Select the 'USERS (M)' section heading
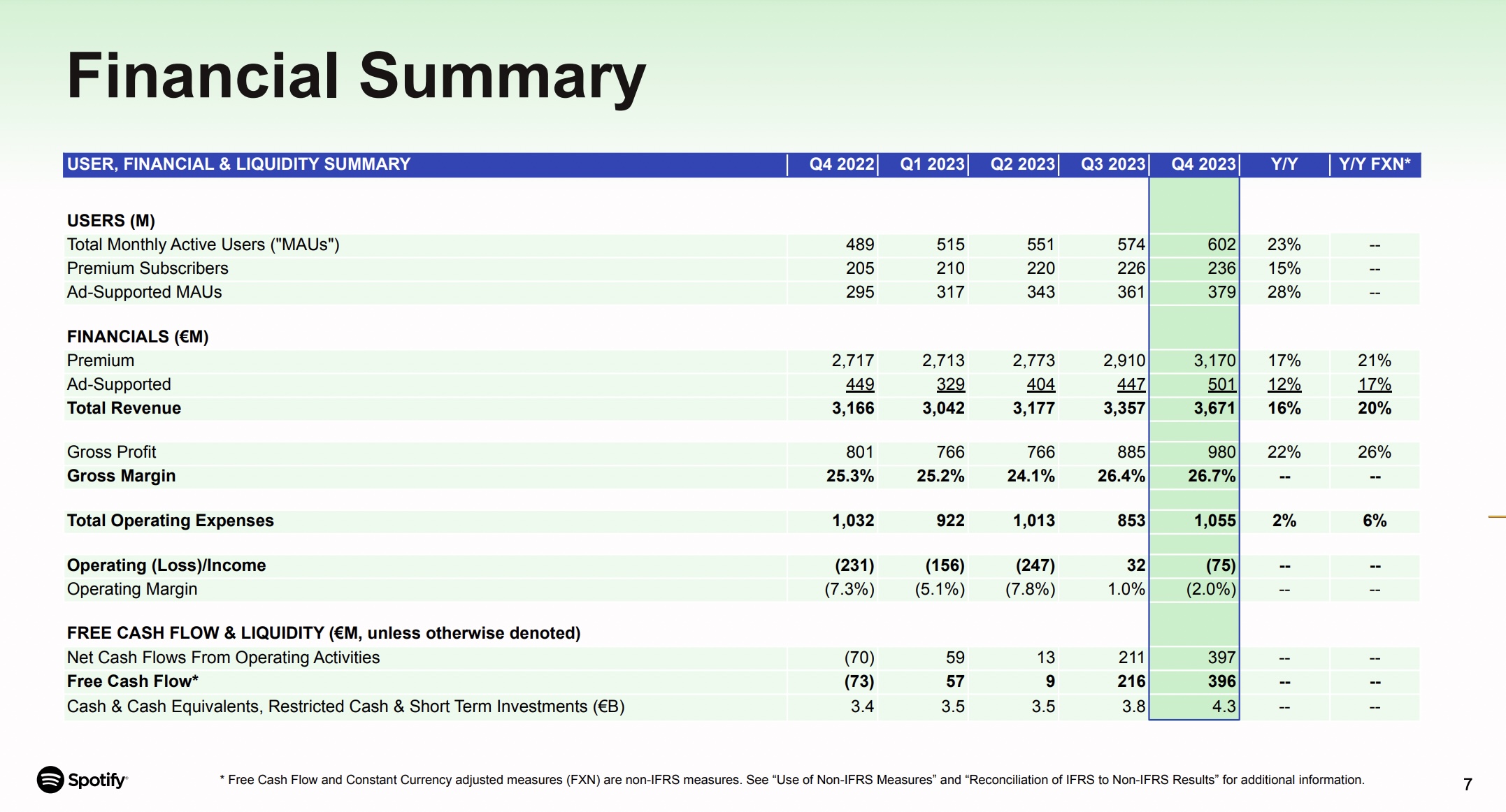 (x=110, y=221)
